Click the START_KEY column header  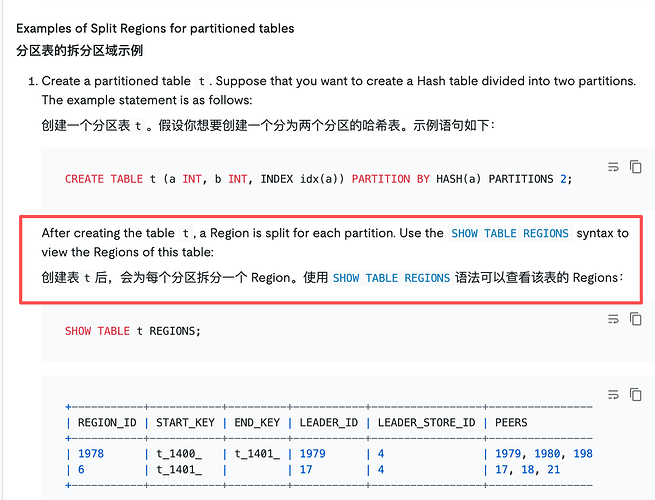[185, 423]
